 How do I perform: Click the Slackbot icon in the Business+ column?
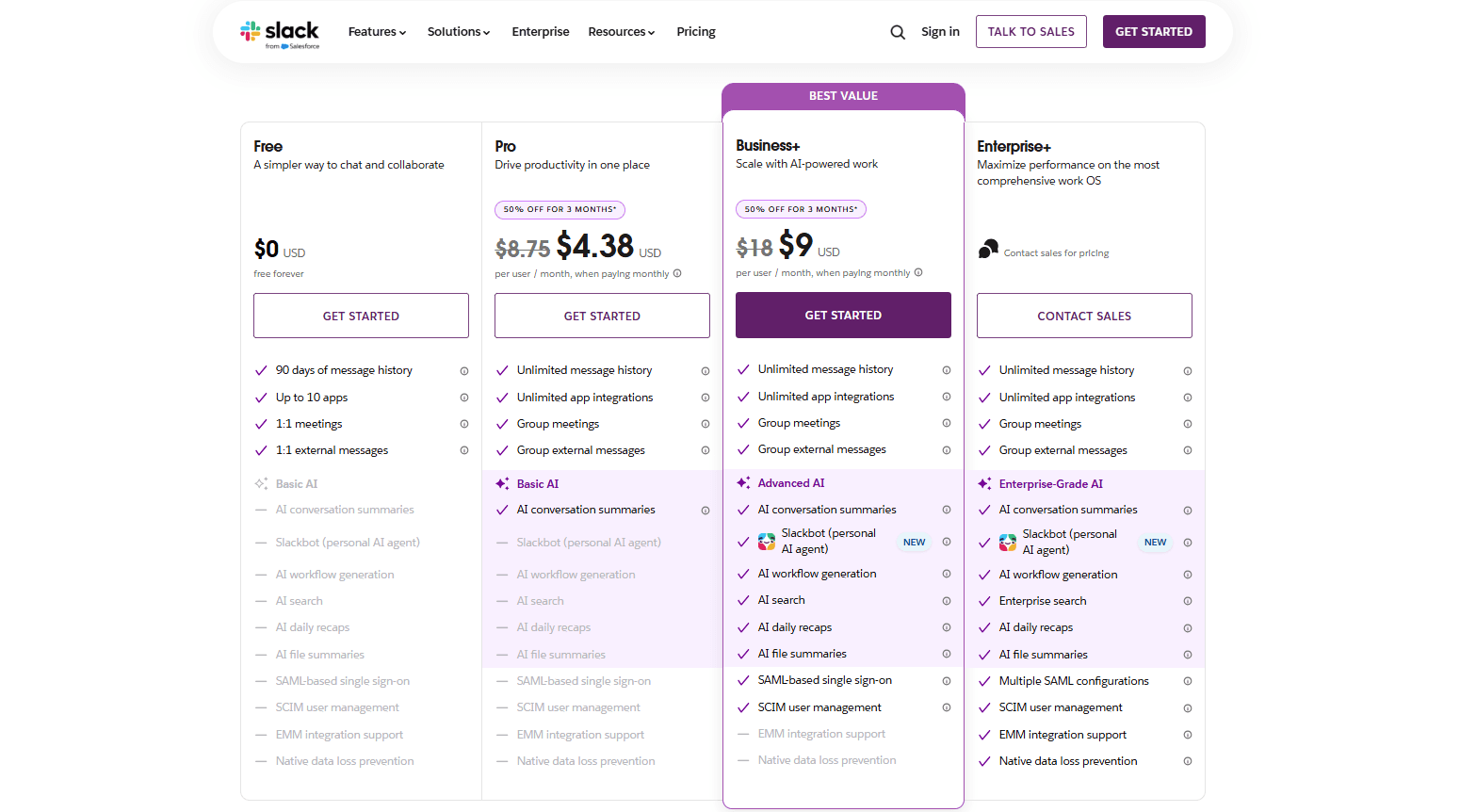(766, 542)
